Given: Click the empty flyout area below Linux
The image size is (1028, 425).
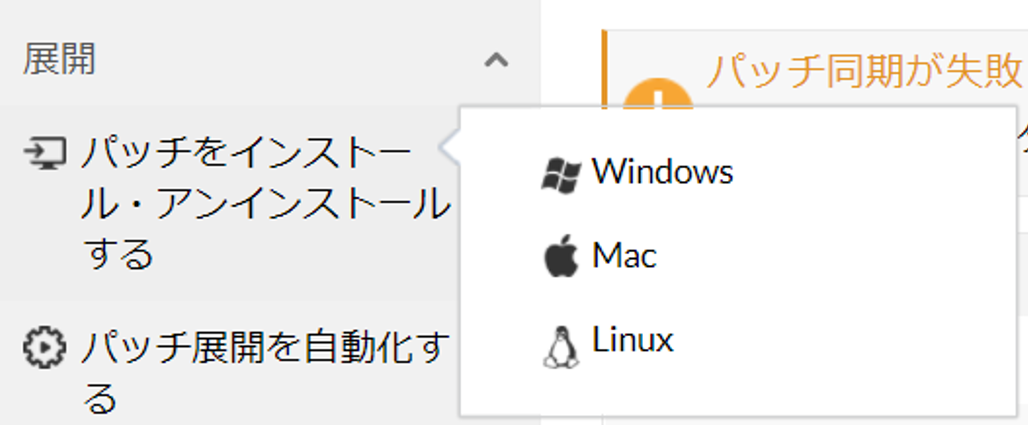Looking at the screenshot, I should [x=738, y=392].
